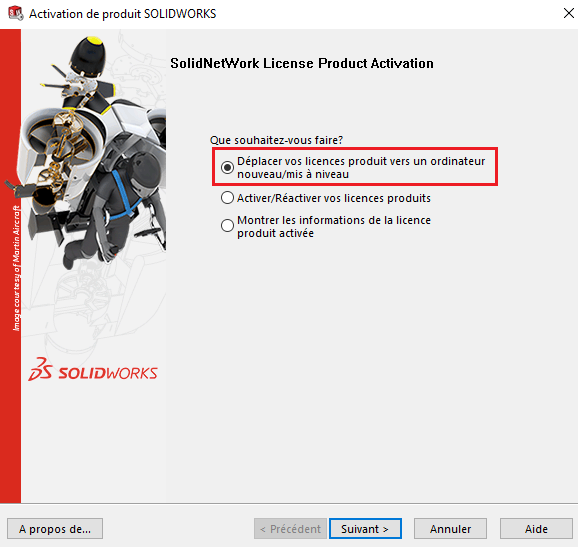The width and height of the screenshot is (578, 547).
Task: Click the SOLIDWORKS wordmark in red
Action: 108,373
